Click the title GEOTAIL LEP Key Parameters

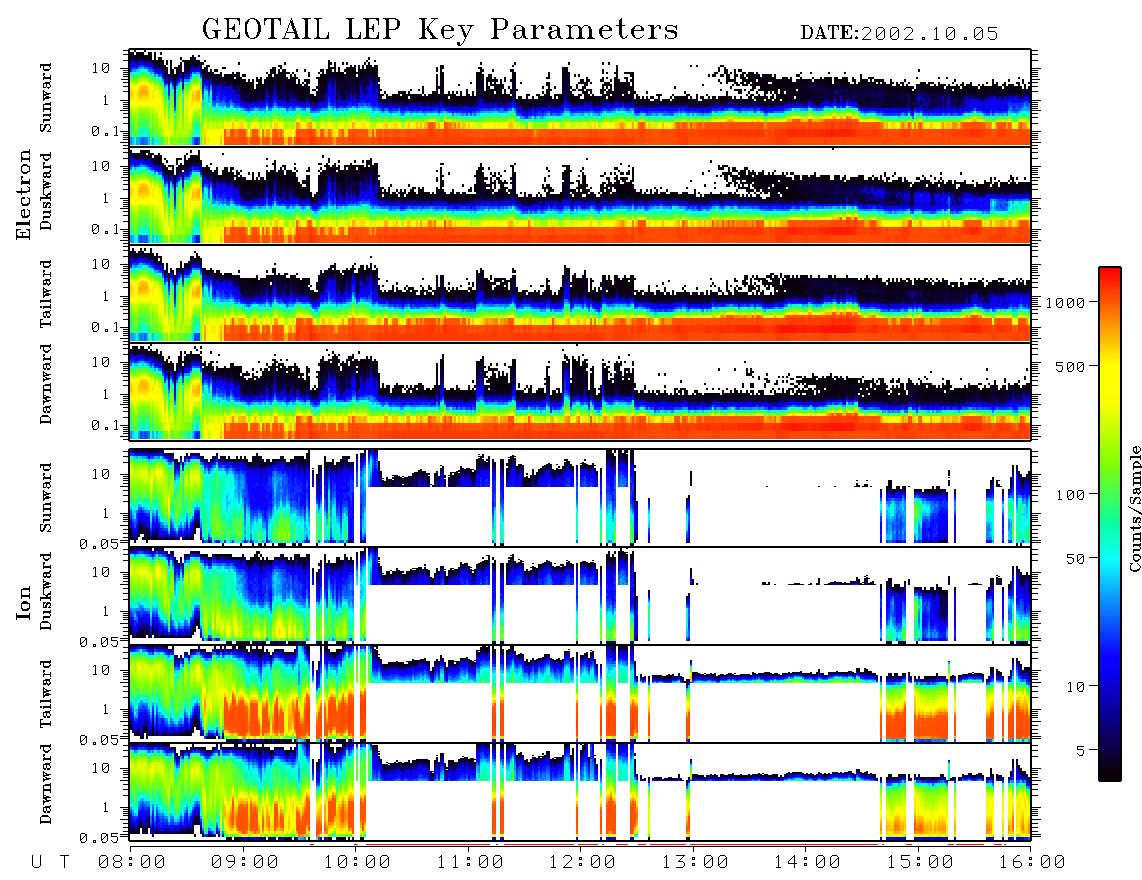click(x=440, y=31)
